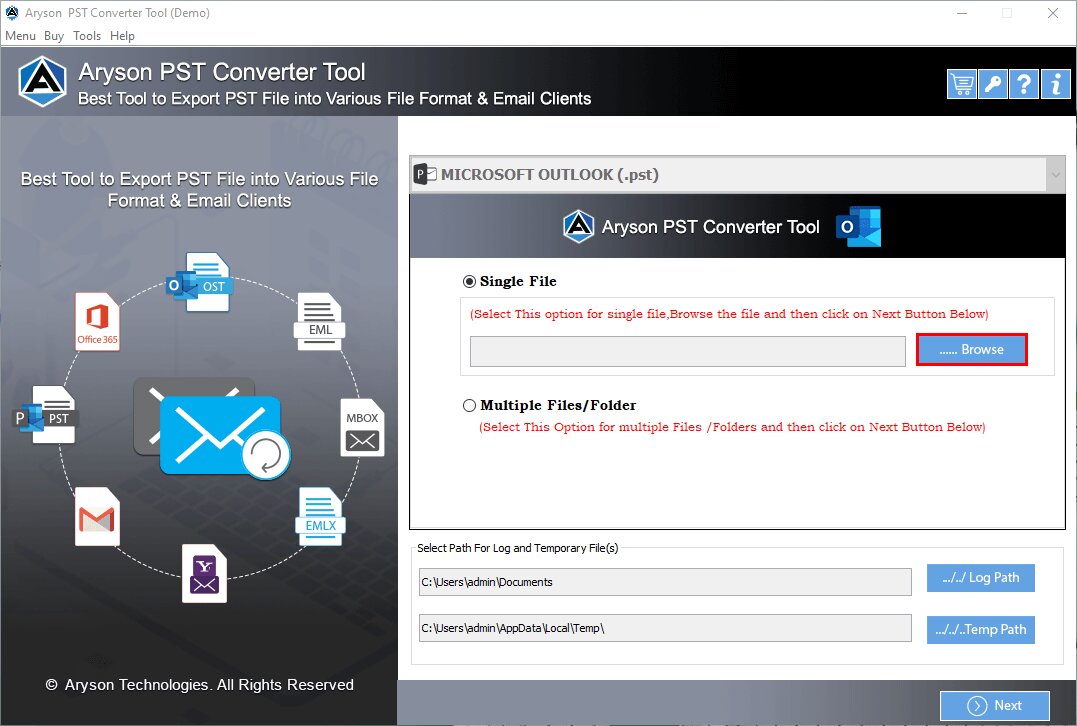
Task: Click the EML file icon
Action: 319,321
